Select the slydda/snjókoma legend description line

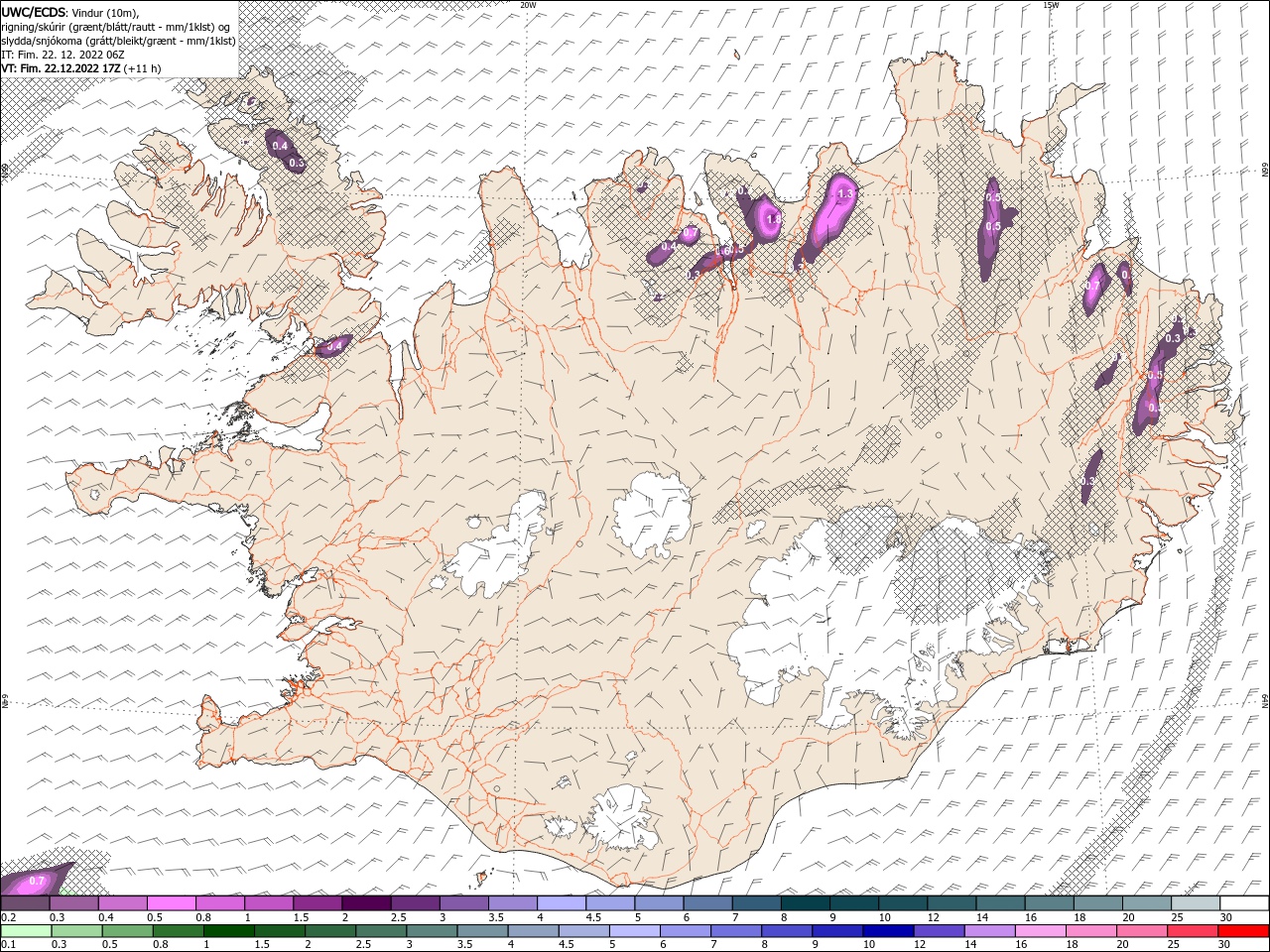point(118,41)
